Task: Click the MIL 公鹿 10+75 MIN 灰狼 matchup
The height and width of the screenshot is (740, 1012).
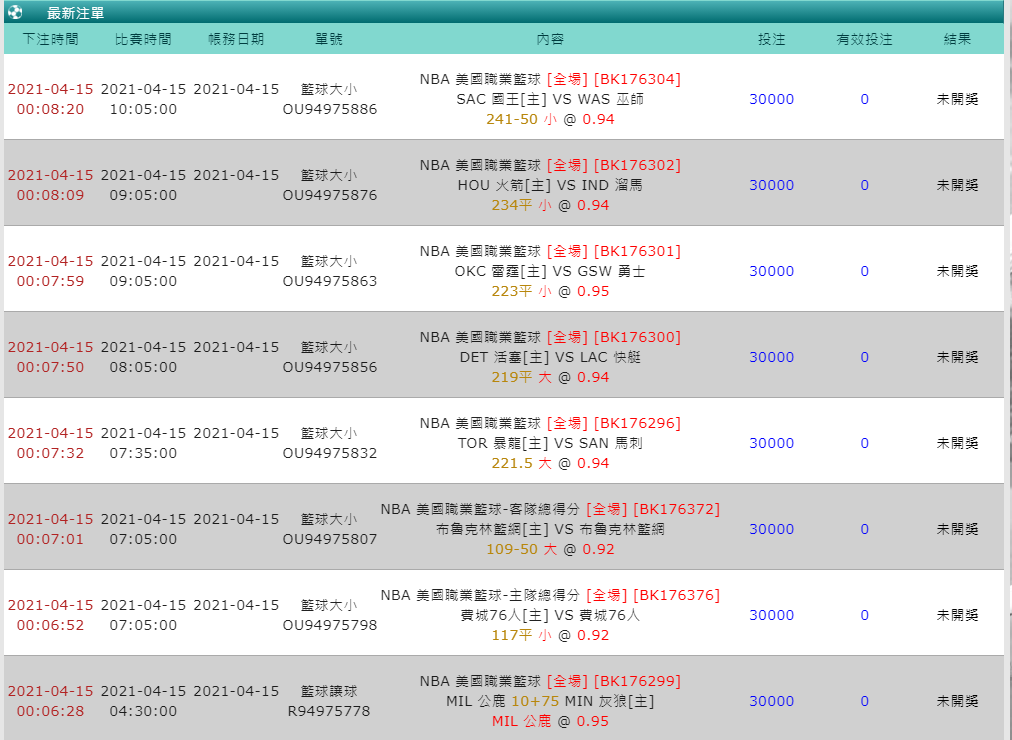Action: tap(550, 701)
